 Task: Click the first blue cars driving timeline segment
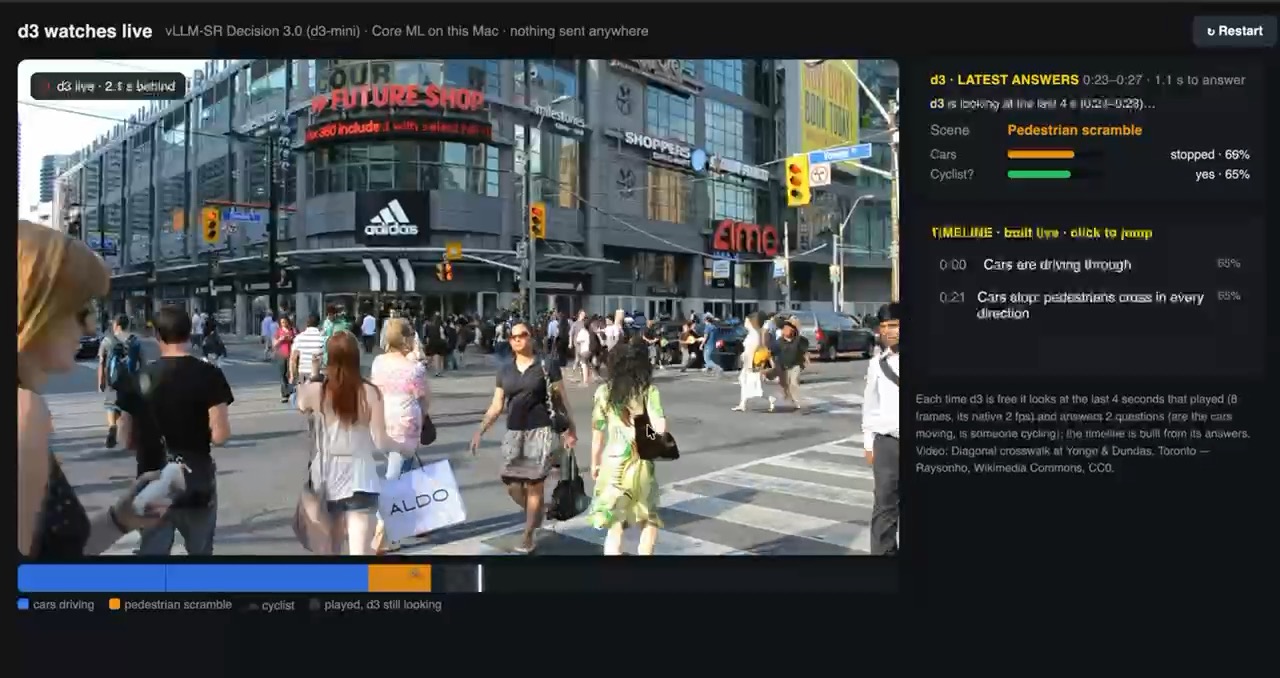92,578
